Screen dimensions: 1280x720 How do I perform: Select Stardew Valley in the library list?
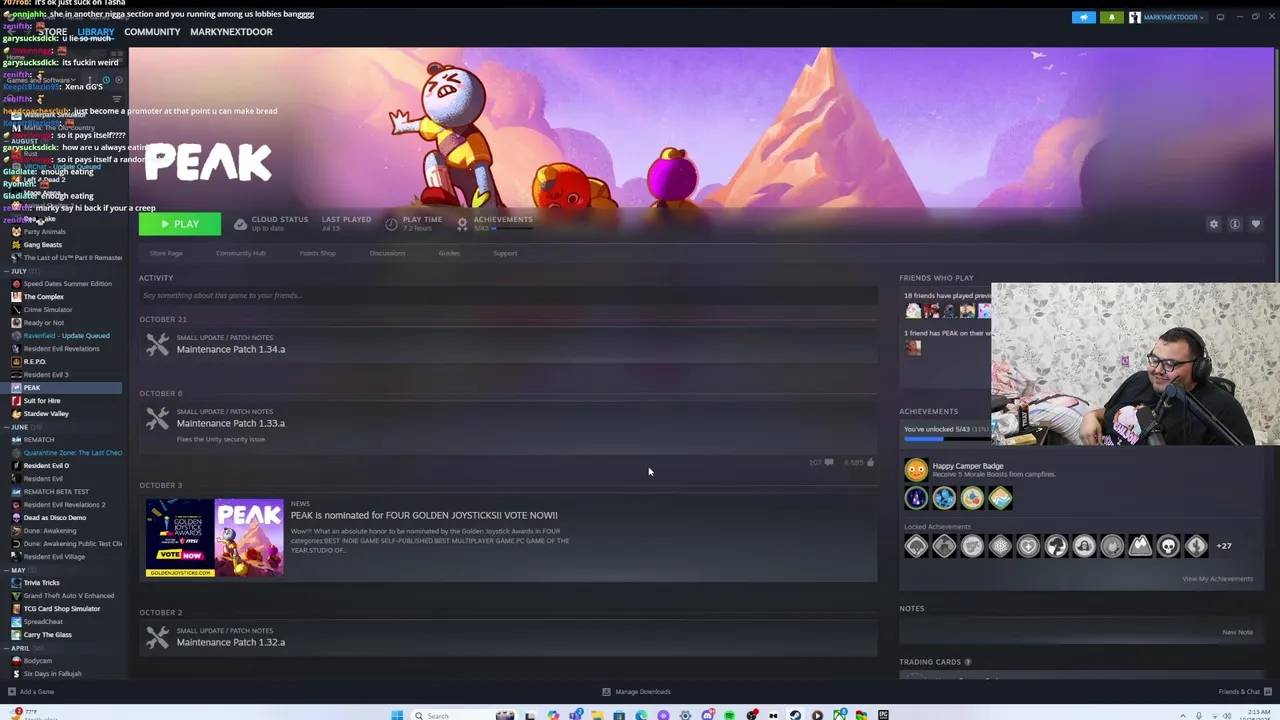(x=46, y=414)
